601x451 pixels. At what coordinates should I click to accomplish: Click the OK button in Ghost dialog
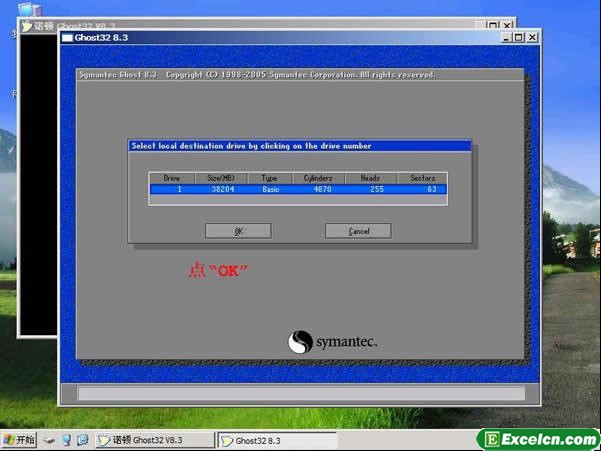tap(238, 231)
